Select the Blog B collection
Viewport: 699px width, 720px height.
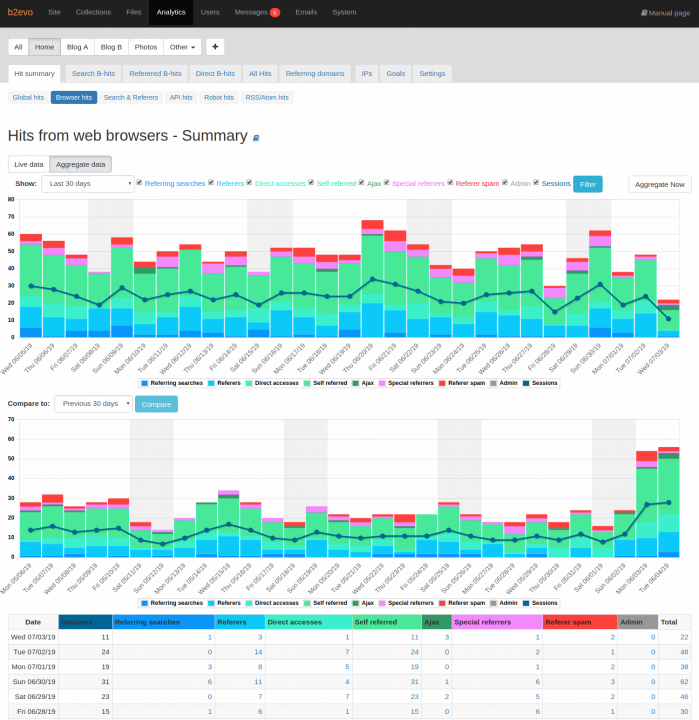(111, 47)
